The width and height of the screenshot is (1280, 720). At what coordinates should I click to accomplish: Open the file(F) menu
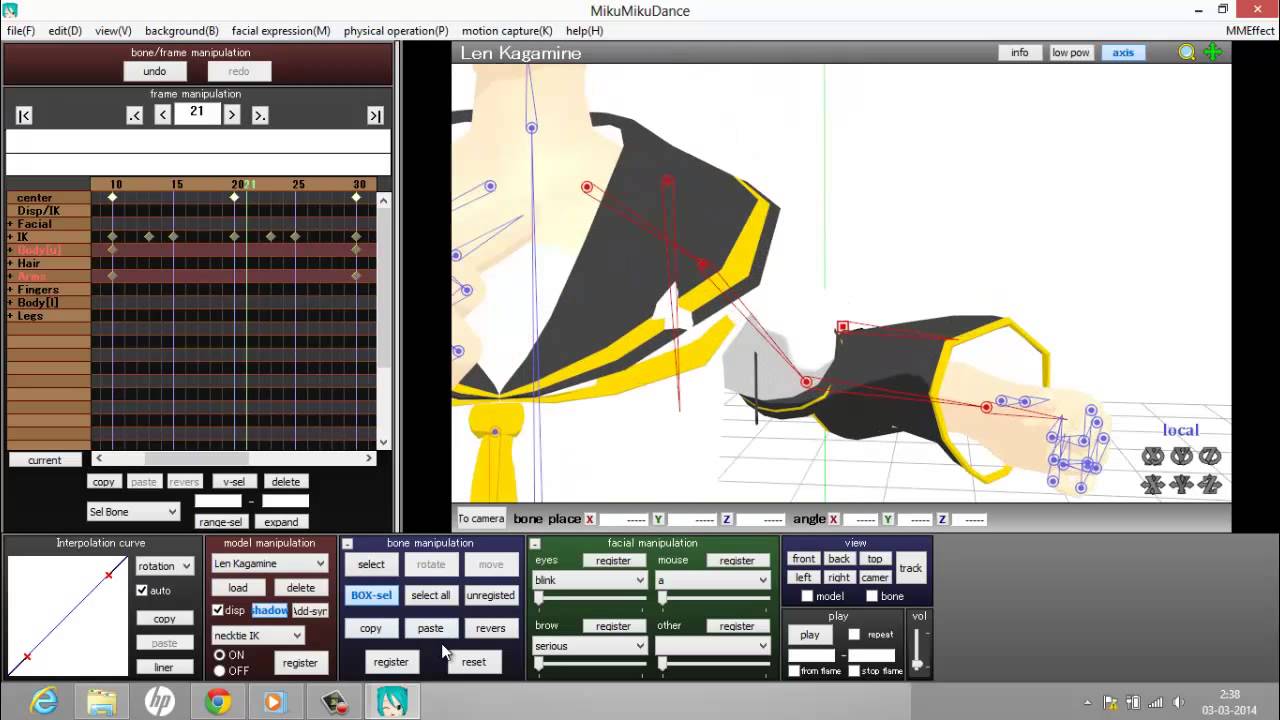tap(20, 31)
